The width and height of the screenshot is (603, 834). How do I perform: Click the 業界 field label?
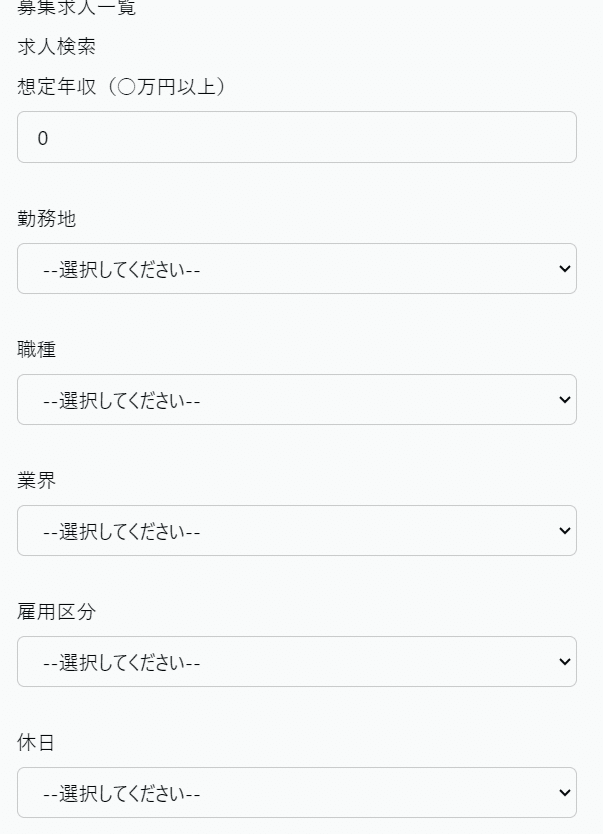coord(37,481)
